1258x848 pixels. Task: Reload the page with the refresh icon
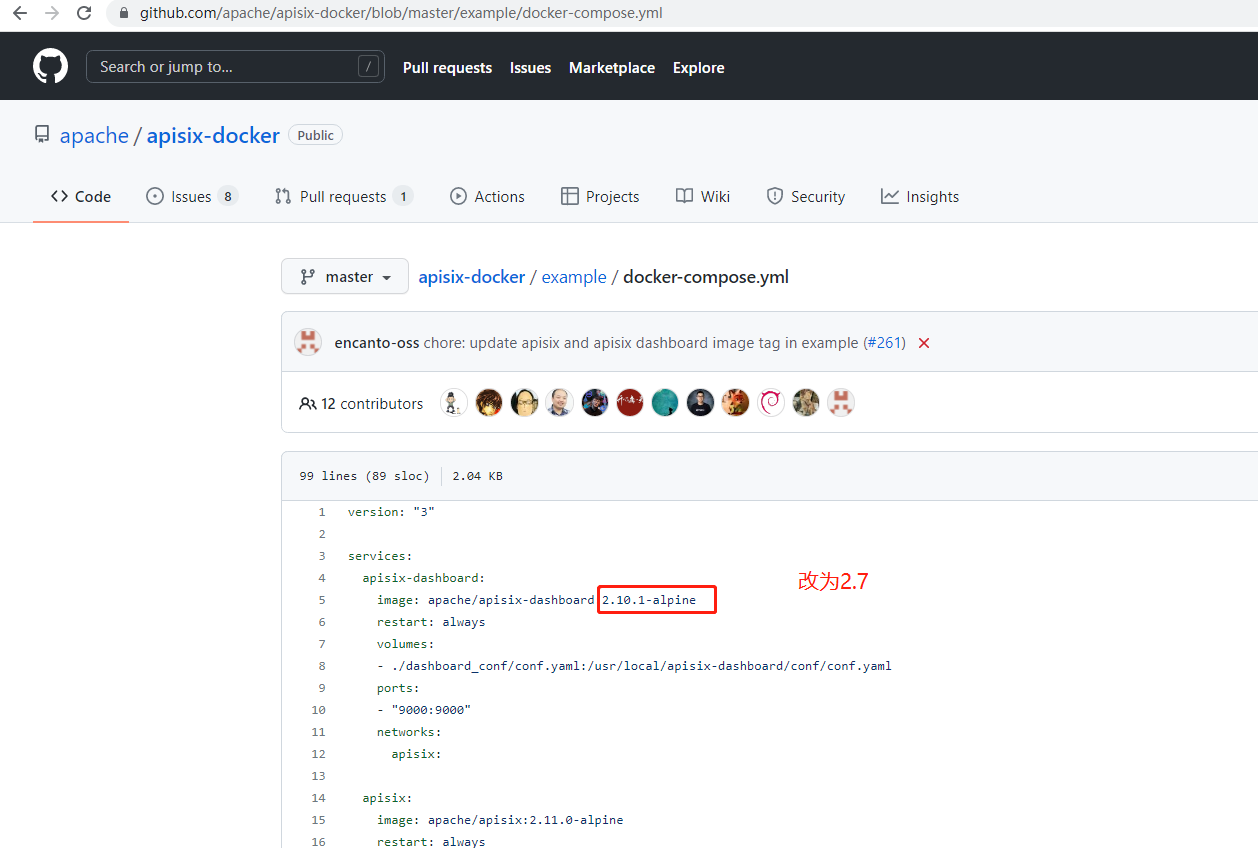pyautogui.click(x=84, y=14)
